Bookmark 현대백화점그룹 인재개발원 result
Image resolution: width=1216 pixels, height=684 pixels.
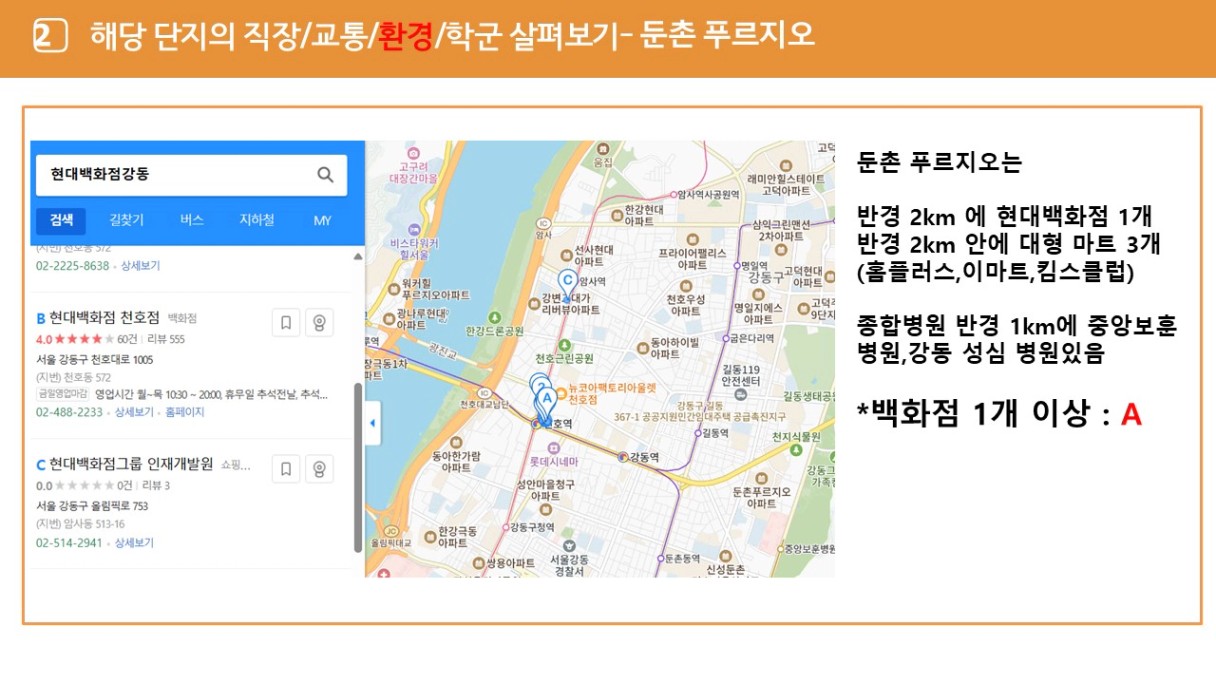click(286, 468)
